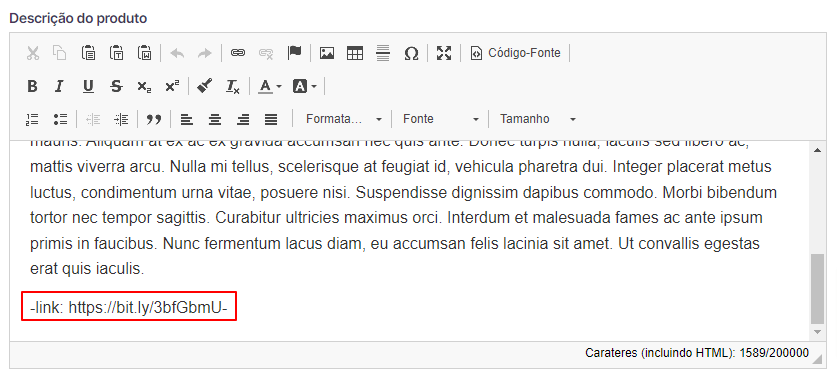The height and width of the screenshot is (376, 837).
Task: Open the Tamanho size dropdown
Action: point(538,119)
